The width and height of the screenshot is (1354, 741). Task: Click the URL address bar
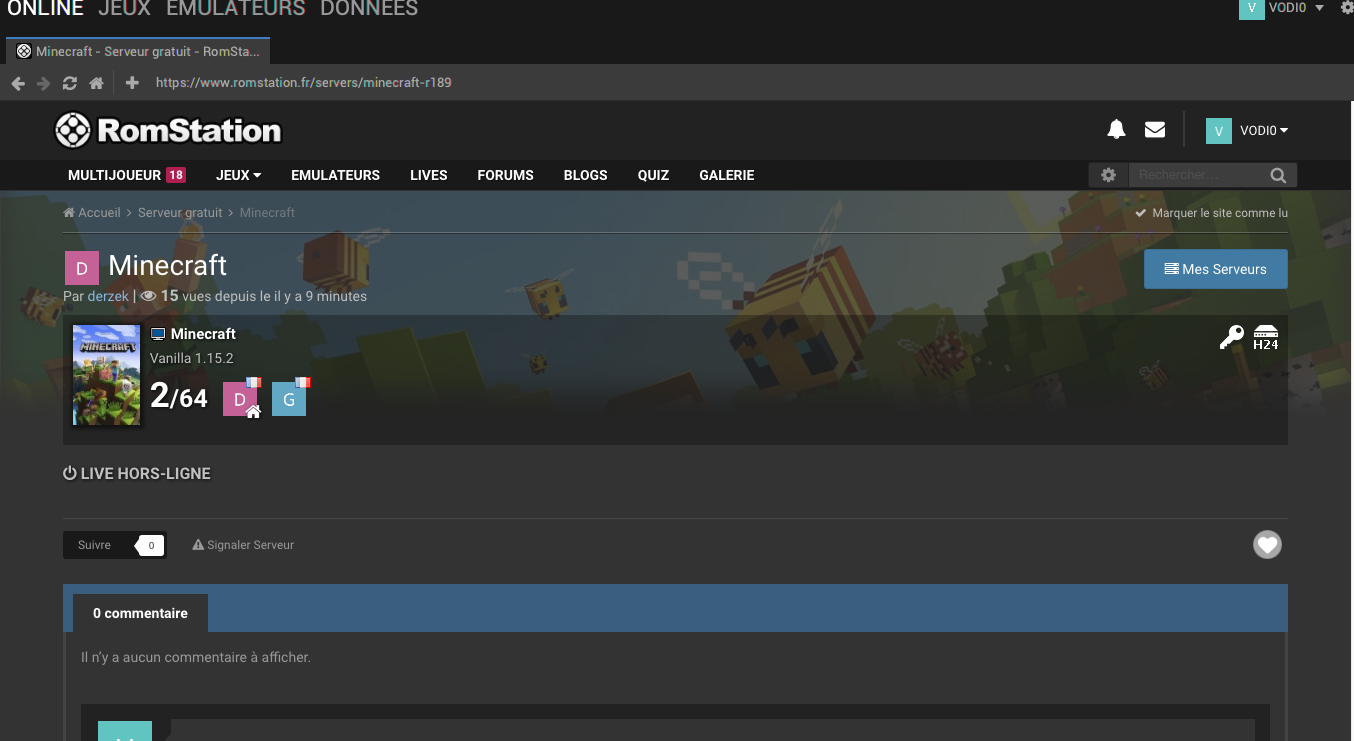click(303, 83)
